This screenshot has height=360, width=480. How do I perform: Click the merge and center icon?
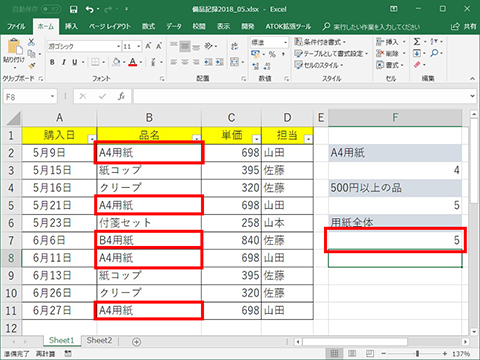point(235,62)
